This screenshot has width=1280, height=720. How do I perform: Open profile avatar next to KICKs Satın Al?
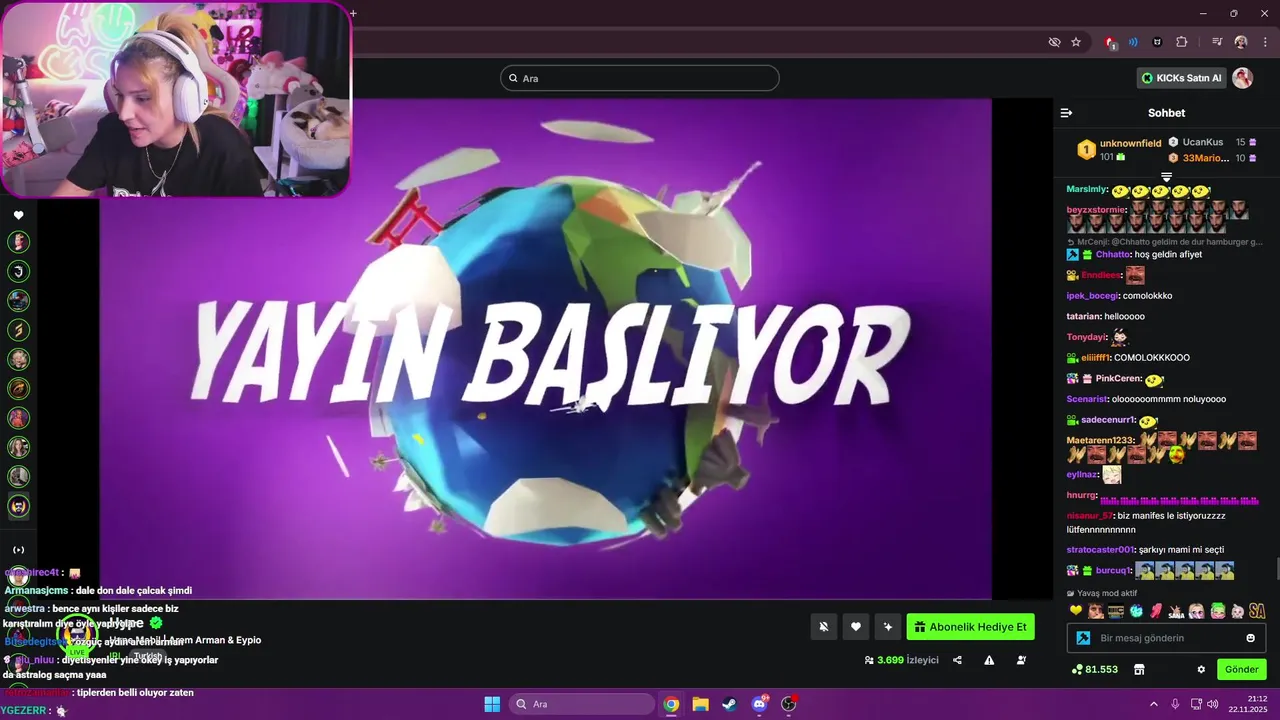(1242, 78)
